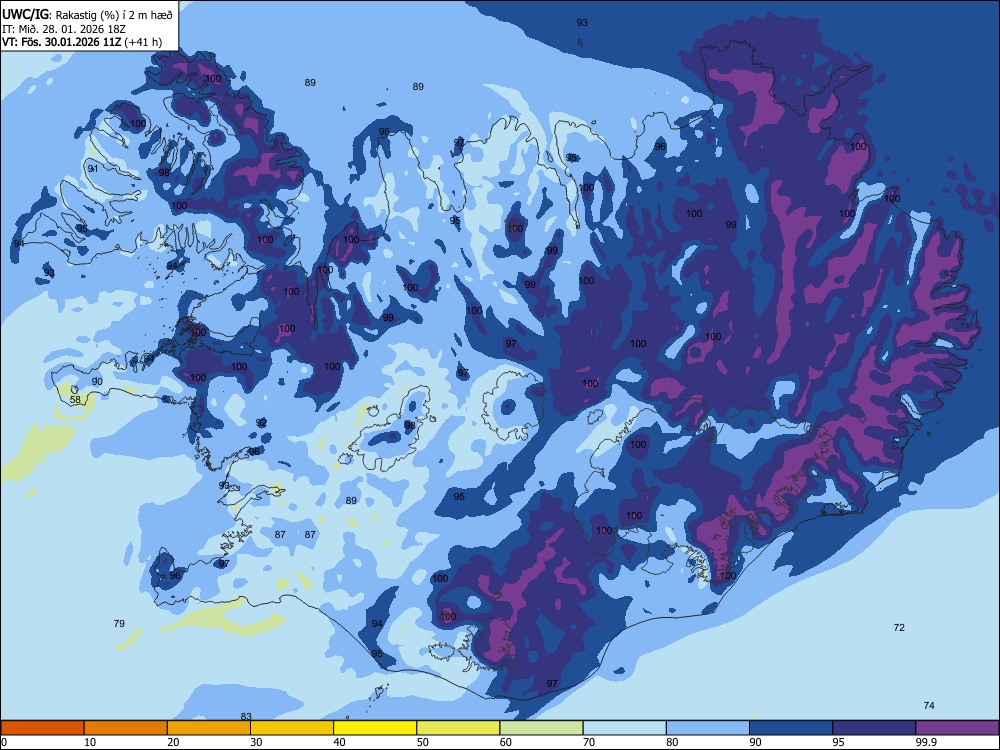Click the 91 value in the Westfjords
The image size is (1000, 750).
[93, 168]
